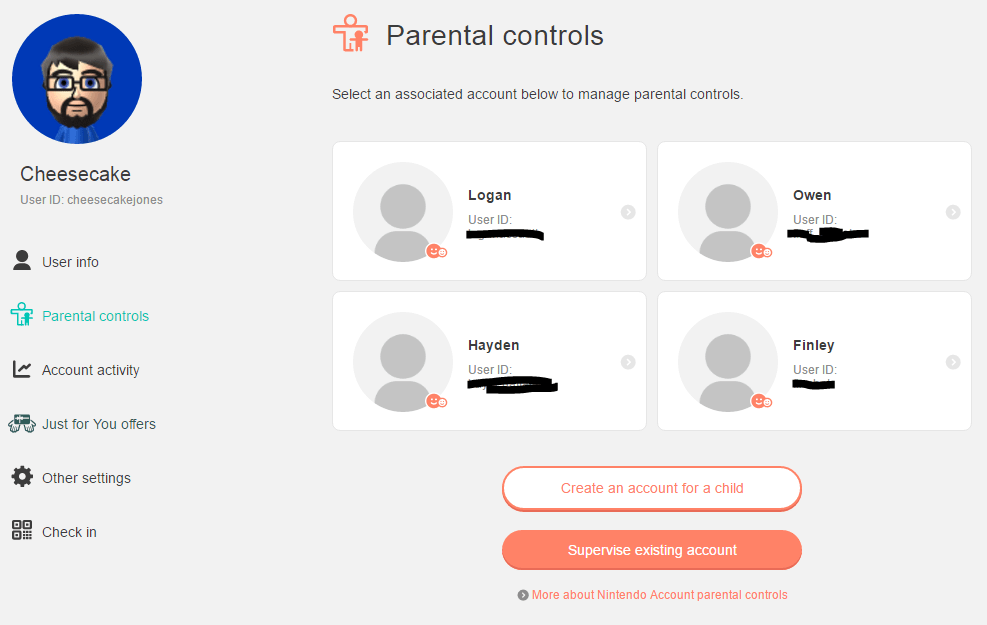This screenshot has height=625, width=987.
Task: Click the Cheesecake Mii profile avatar
Action: point(77,80)
